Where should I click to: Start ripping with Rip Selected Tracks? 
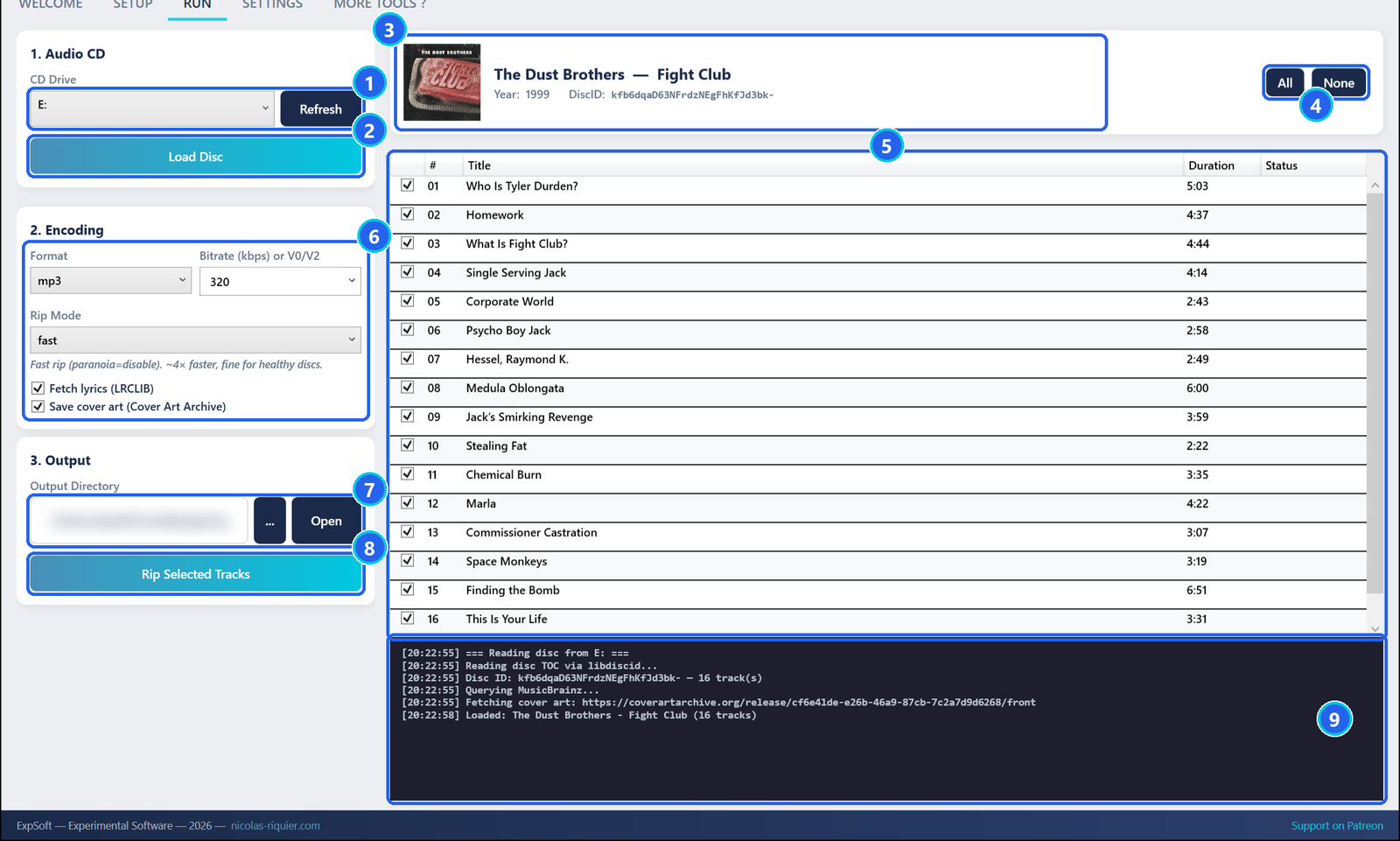coord(196,574)
